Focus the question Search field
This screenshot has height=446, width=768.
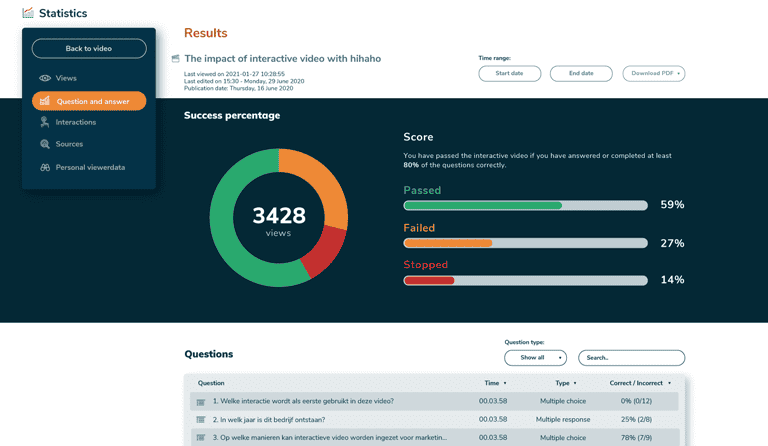click(x=631, y=358)
